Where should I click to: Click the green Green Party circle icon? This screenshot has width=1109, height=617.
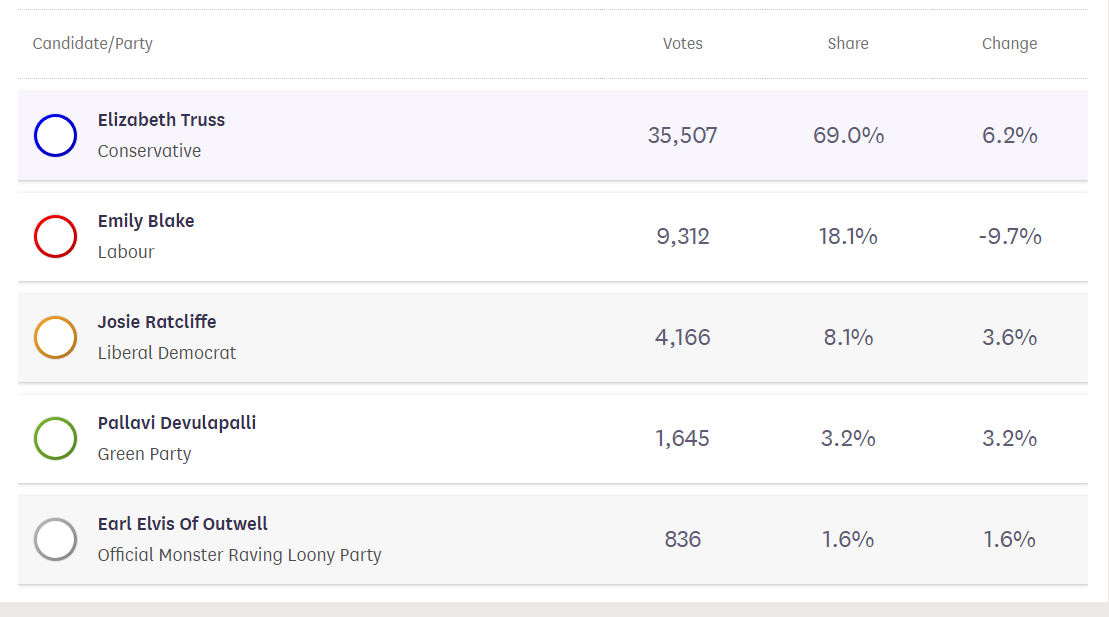point(55,439)
